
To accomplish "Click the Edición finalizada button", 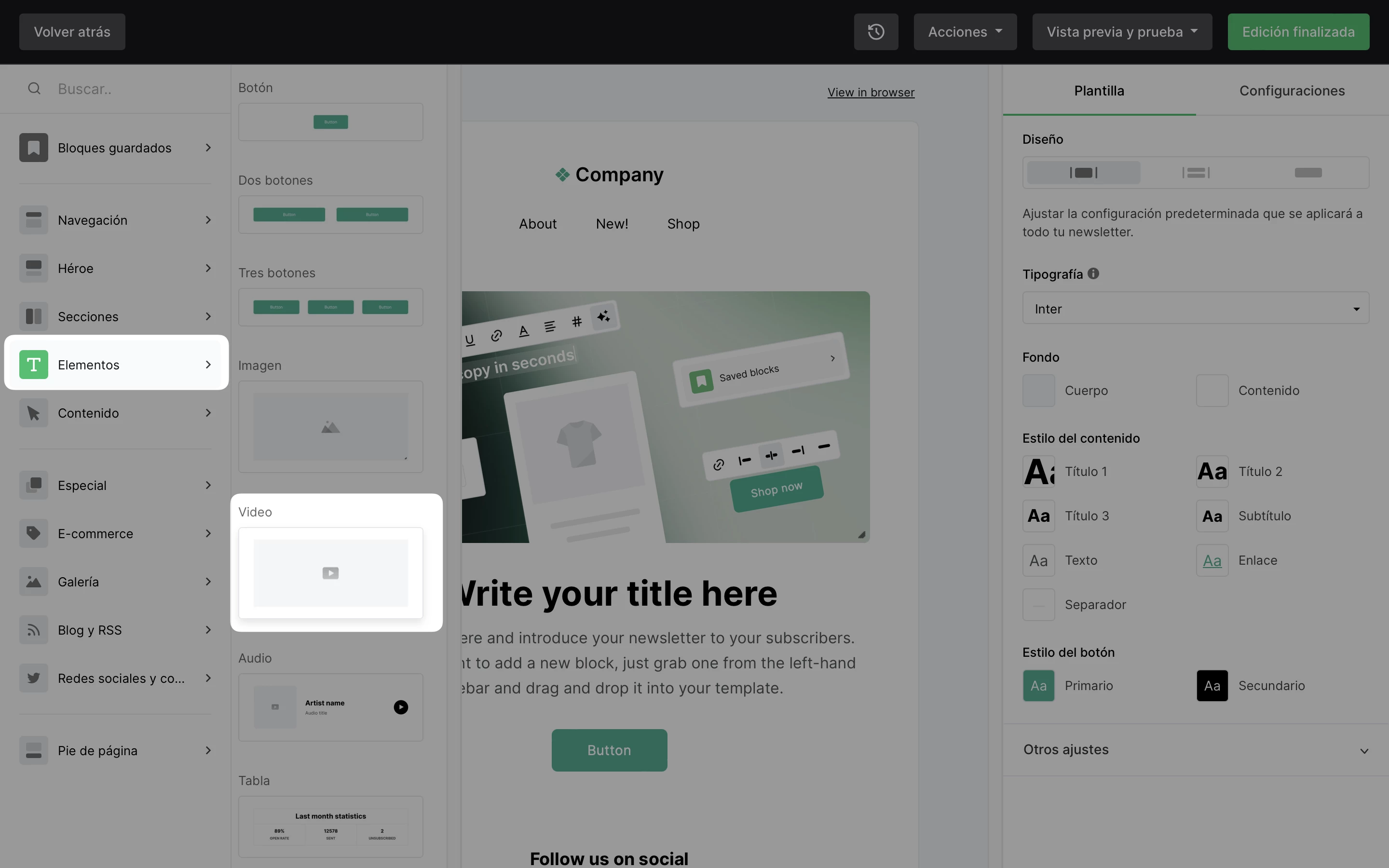I will [x=1298, y=31].
